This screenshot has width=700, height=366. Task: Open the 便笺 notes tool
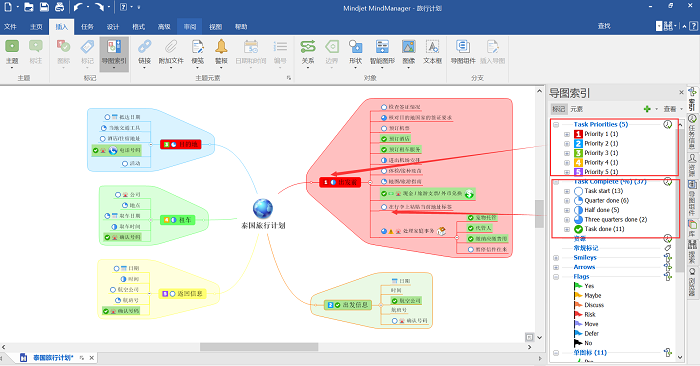point(197,52)
